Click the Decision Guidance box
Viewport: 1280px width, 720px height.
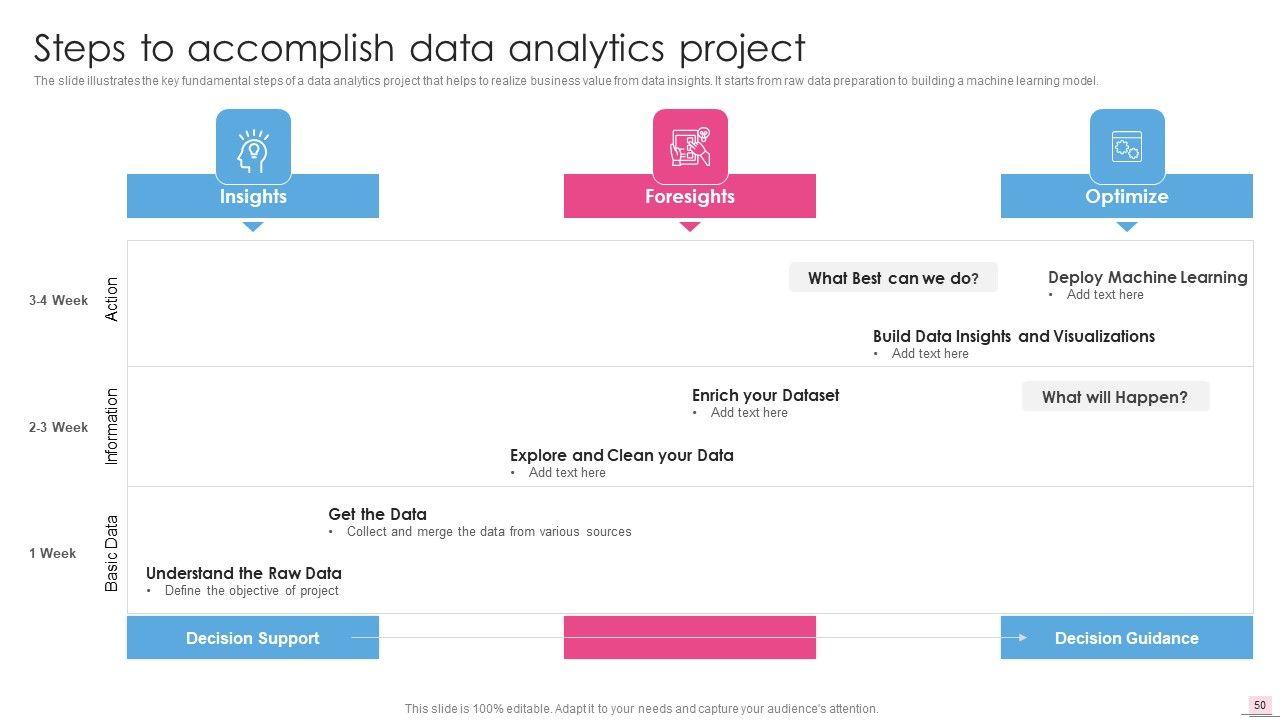[1127, 638]
